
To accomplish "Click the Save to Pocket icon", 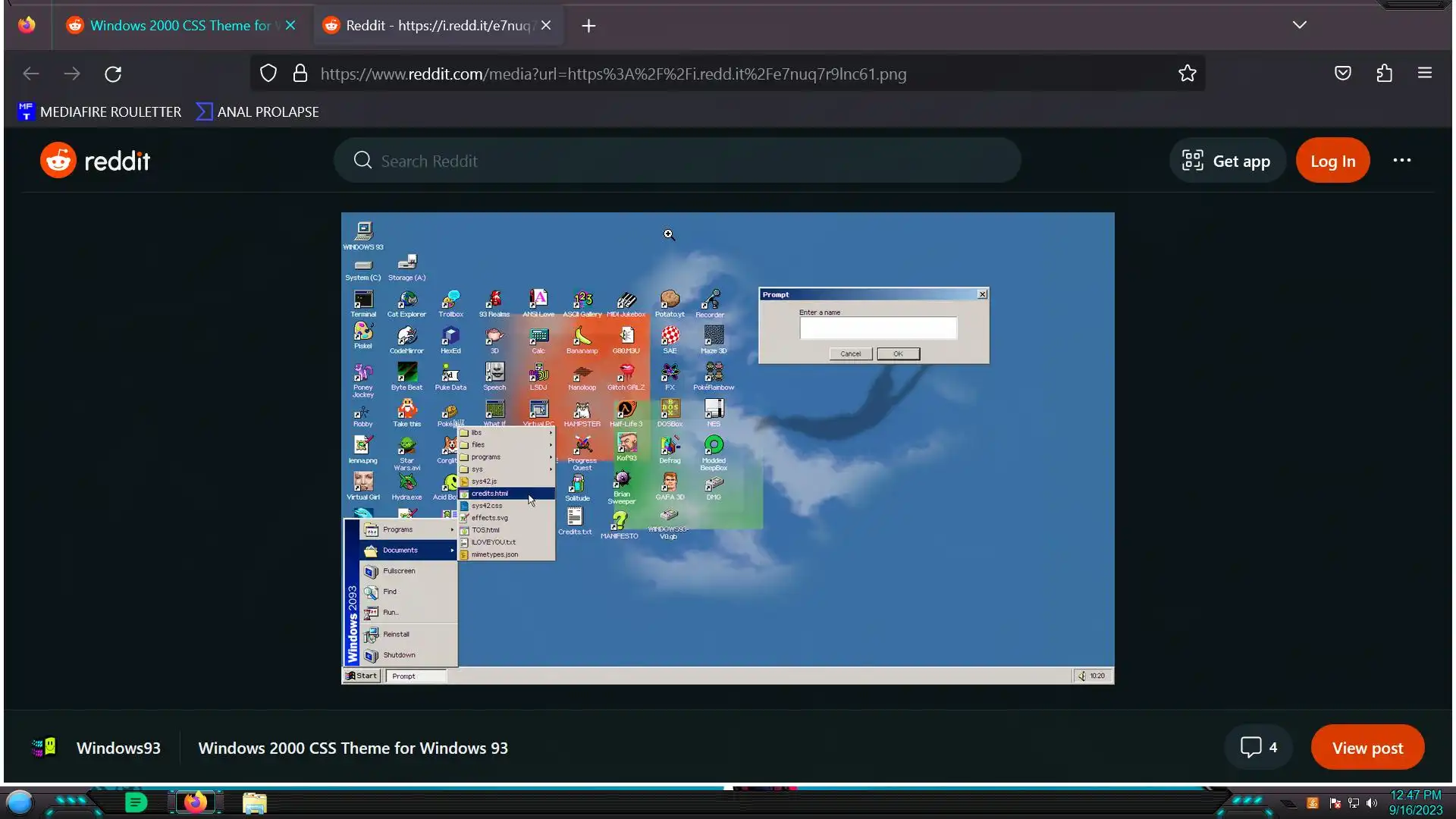I will pyautogui.click(x=1342, y=74).
